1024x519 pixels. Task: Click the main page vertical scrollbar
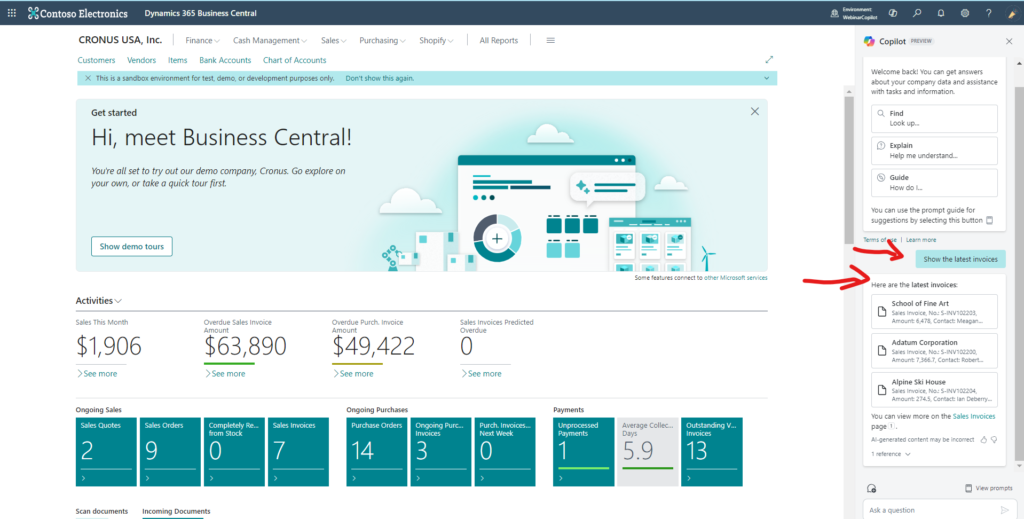849,170
